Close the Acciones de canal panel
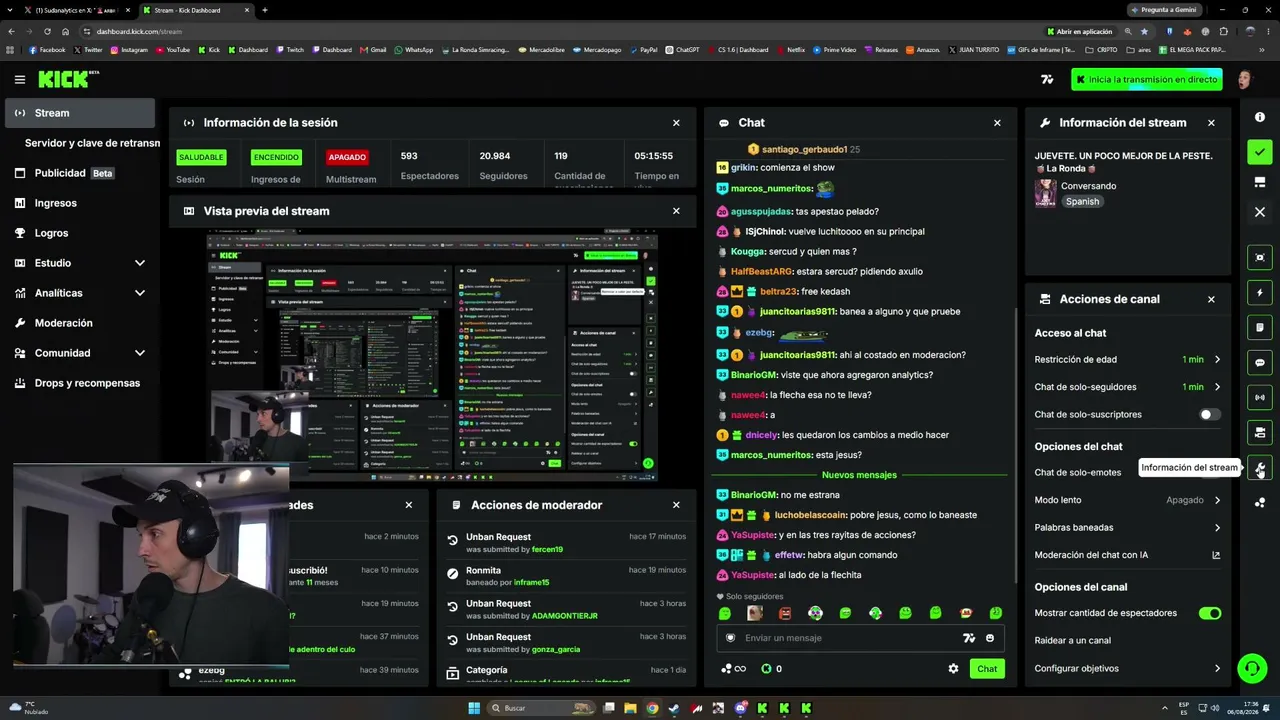 tap(1211, 299)
